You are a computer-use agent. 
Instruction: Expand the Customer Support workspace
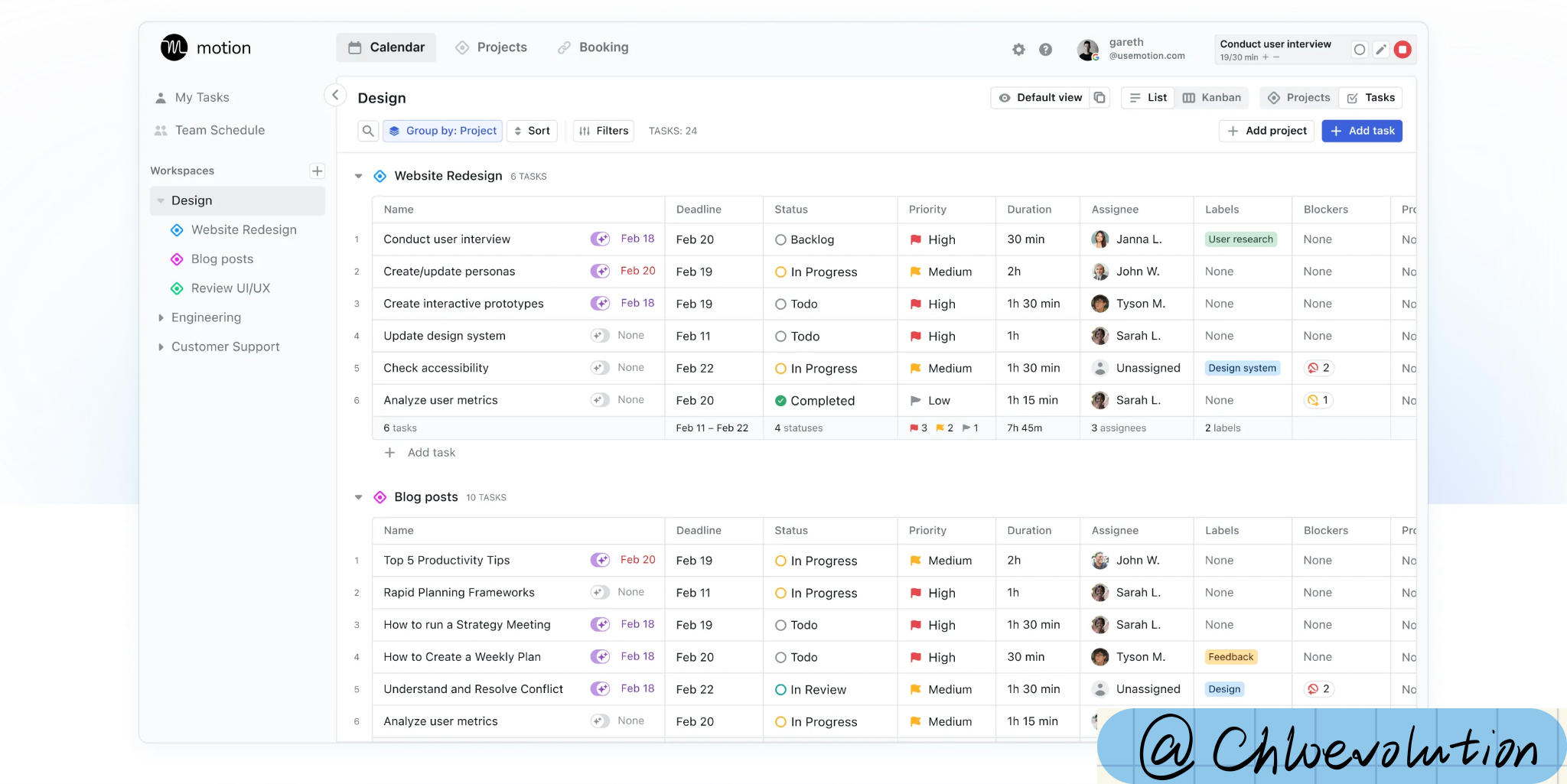pos(161,346)
